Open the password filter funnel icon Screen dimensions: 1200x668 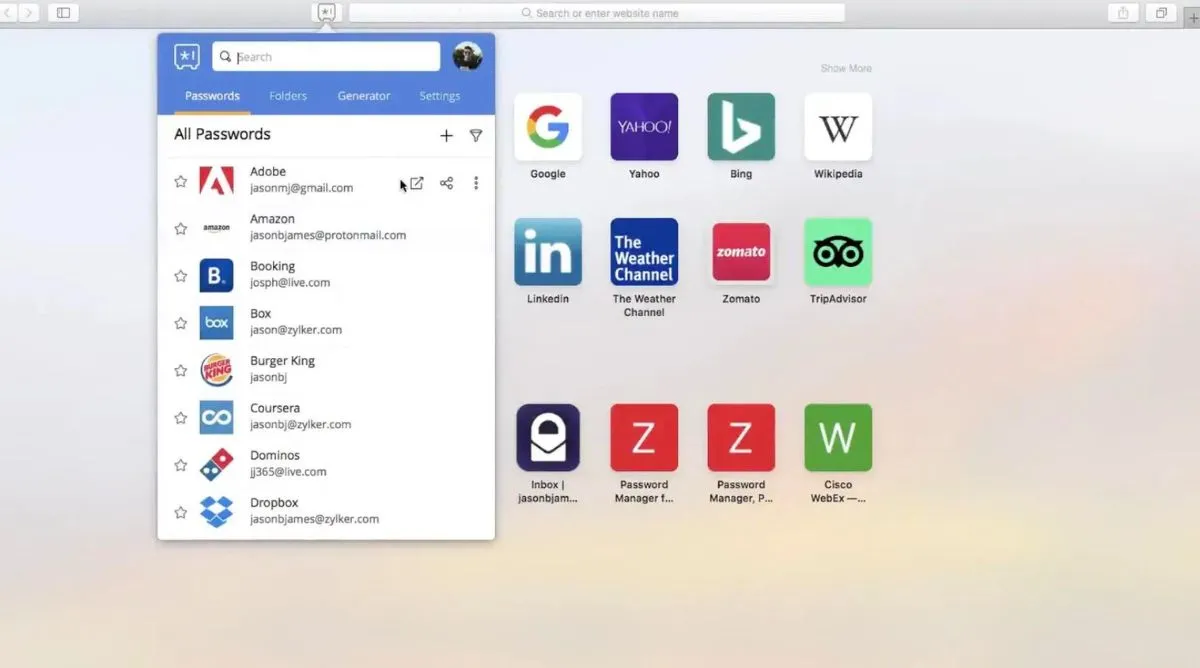coord(476,136)
